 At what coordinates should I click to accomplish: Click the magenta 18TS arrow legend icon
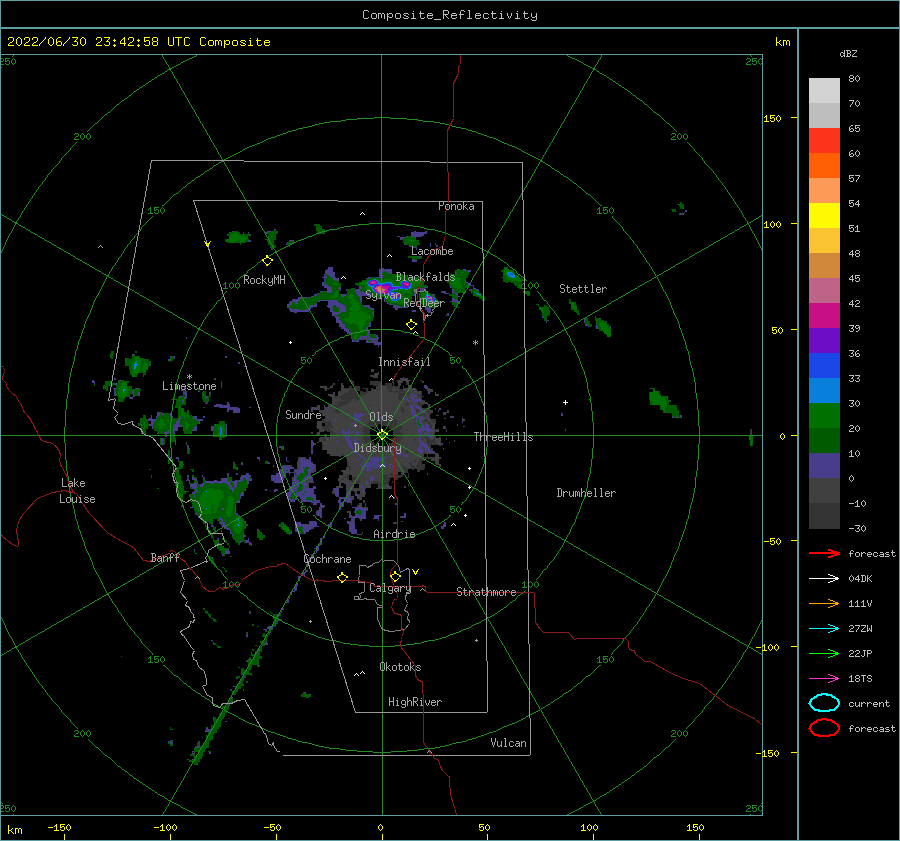tap(824, 679)
